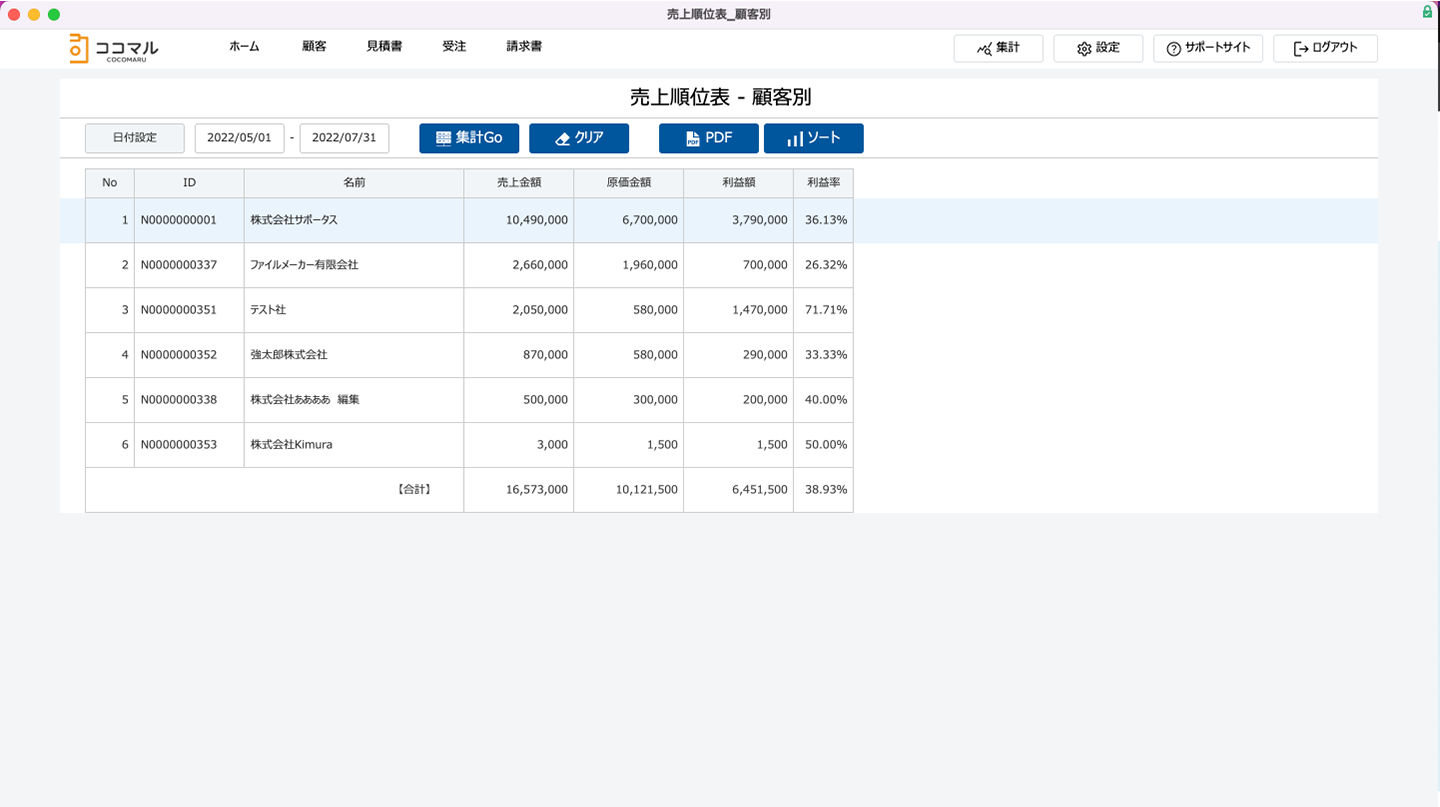Click the サポートサイト question mark icon
The height and width of the screenshot is (807, 1440).
(1173, 48)
